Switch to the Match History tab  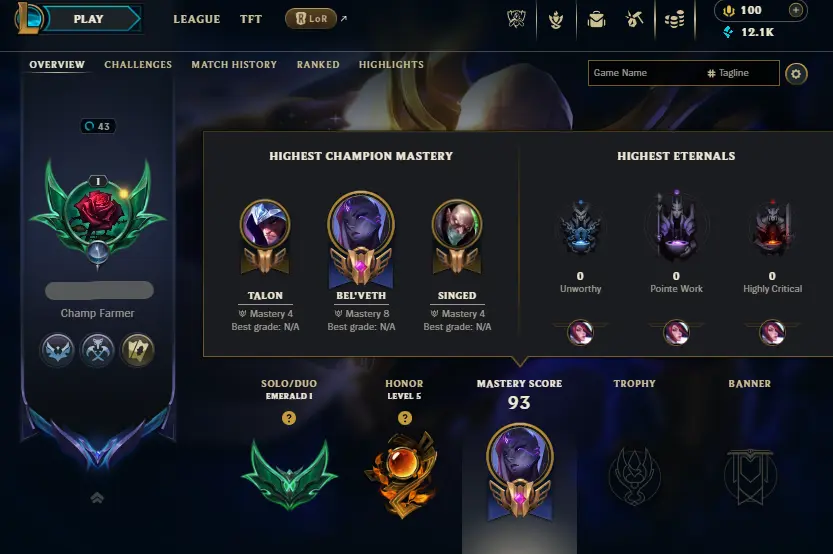tap(234, 65)
